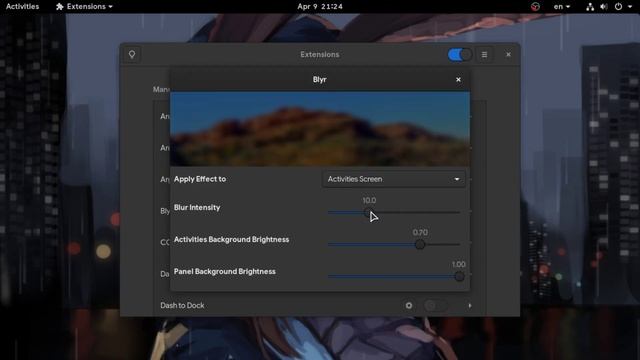Close the Blyr settings dialog
The width and height of the screenshot is (640, 360).
[x=458, y=80]
